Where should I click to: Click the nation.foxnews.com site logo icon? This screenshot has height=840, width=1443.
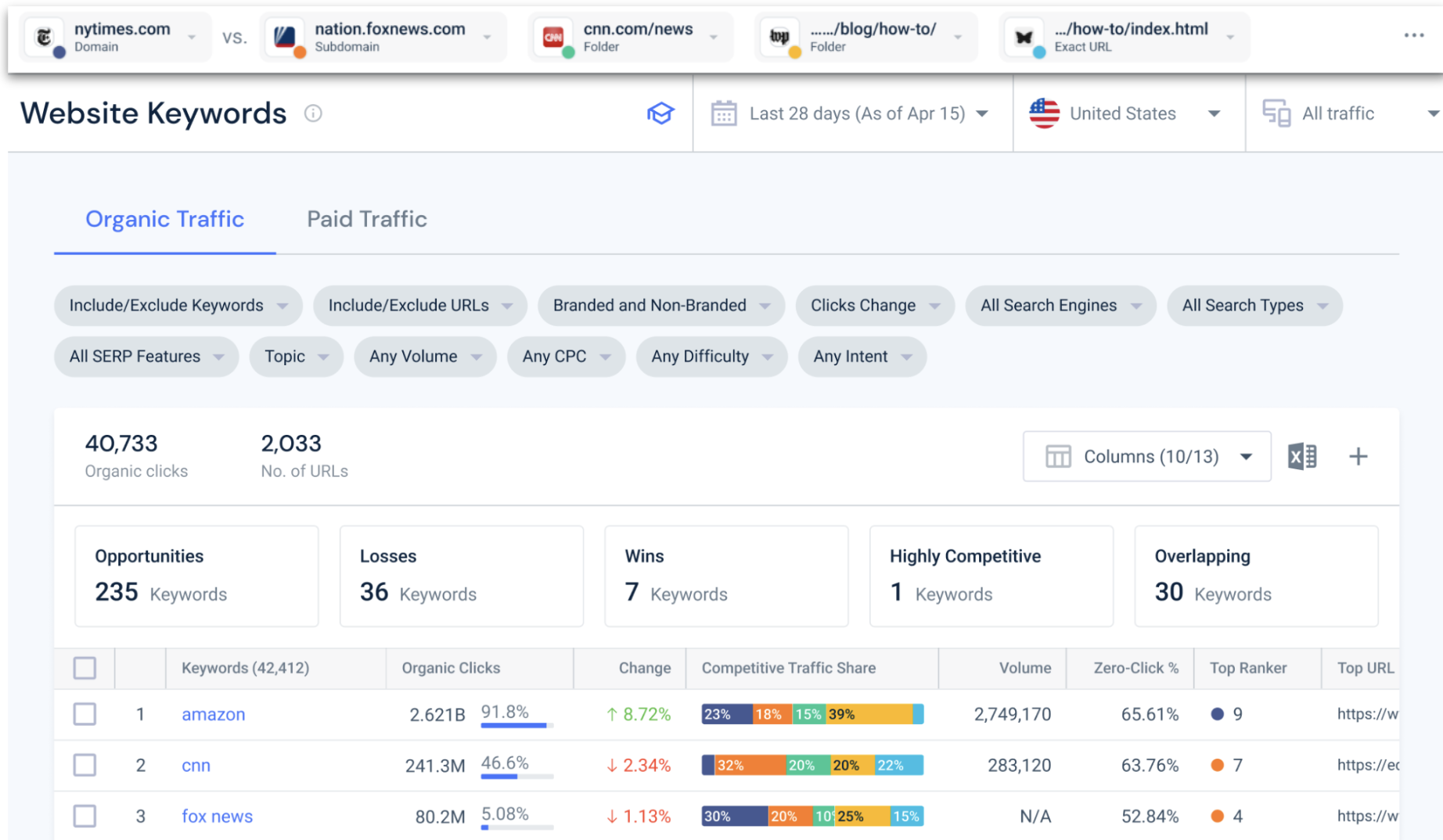(x=285, y=36)
